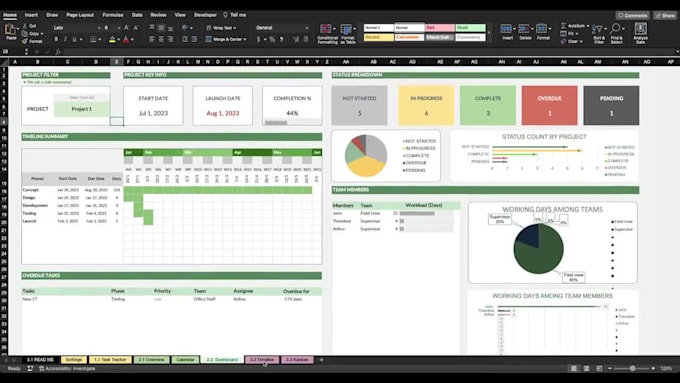Align text left in ribbon

152,39
